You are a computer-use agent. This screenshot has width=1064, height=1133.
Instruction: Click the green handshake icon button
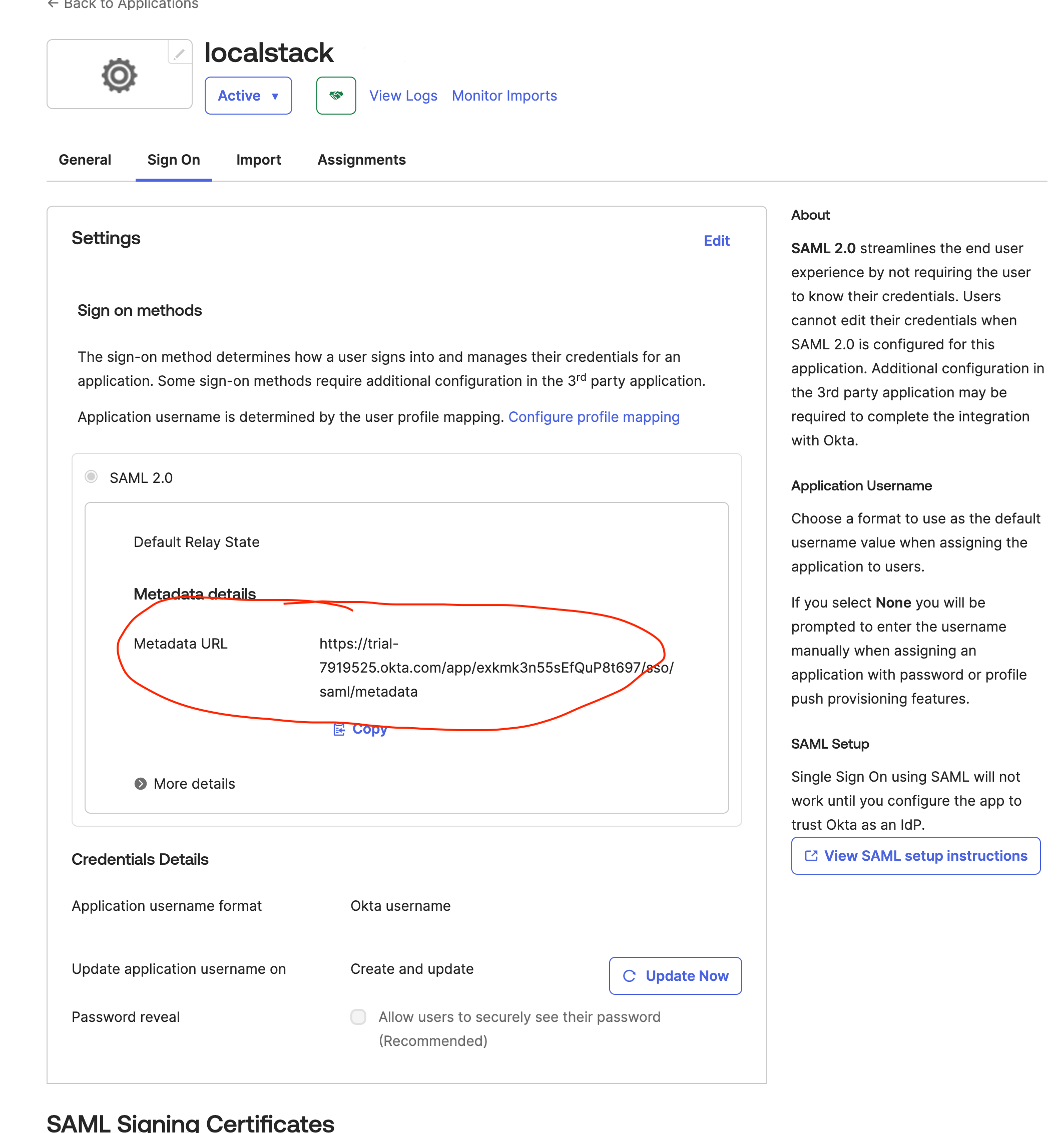click(x=336, y=96)
